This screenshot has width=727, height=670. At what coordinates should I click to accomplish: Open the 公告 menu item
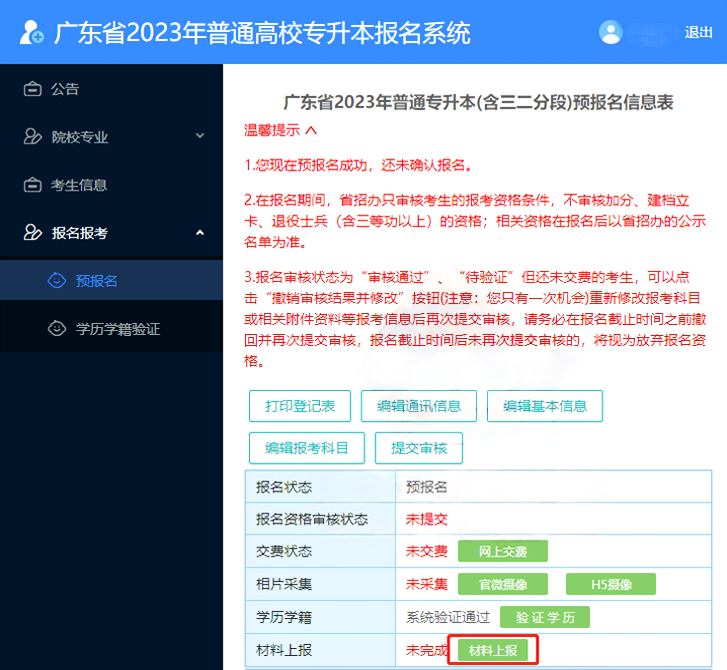(x=65, y=89)
